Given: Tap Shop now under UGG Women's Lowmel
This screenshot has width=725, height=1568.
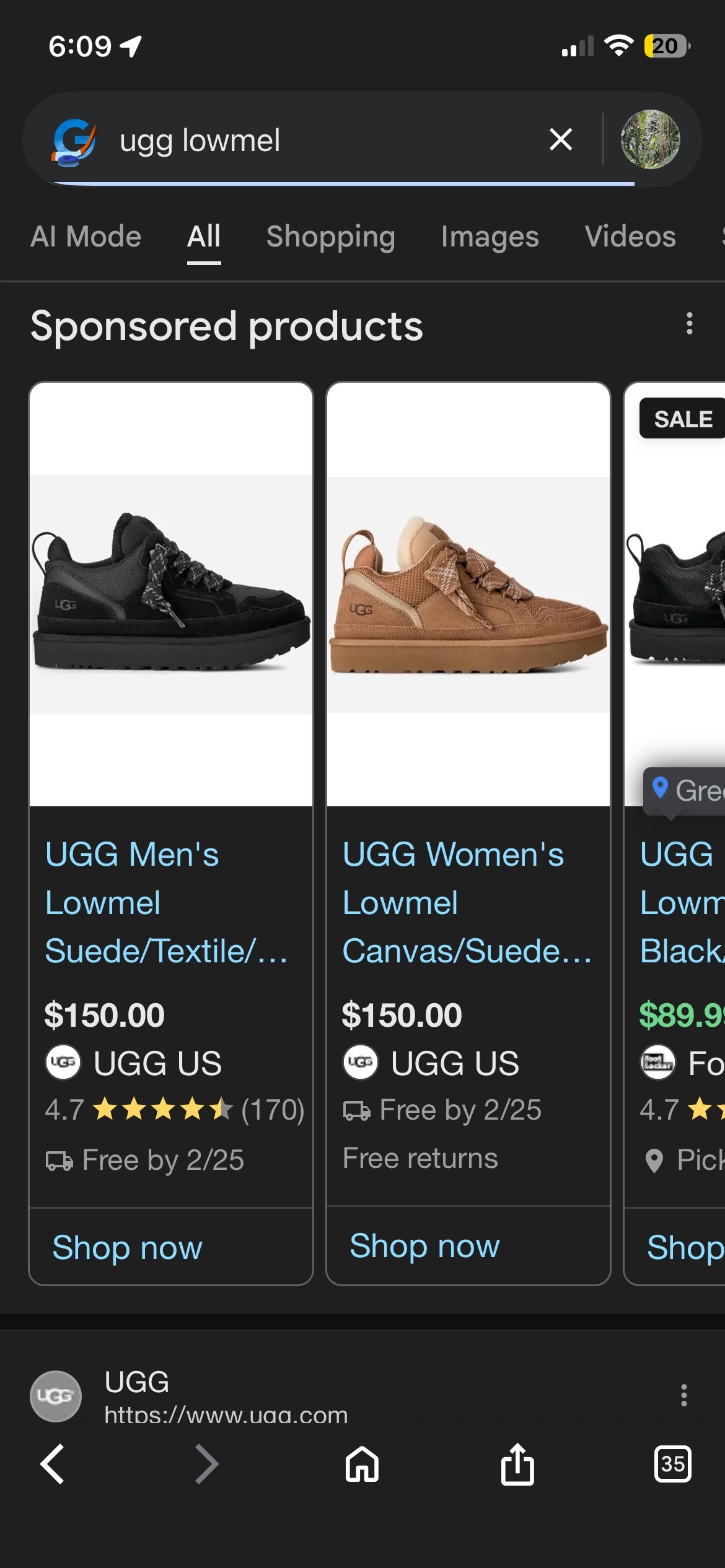Looking at the screenshot, I should point(424,1246).
